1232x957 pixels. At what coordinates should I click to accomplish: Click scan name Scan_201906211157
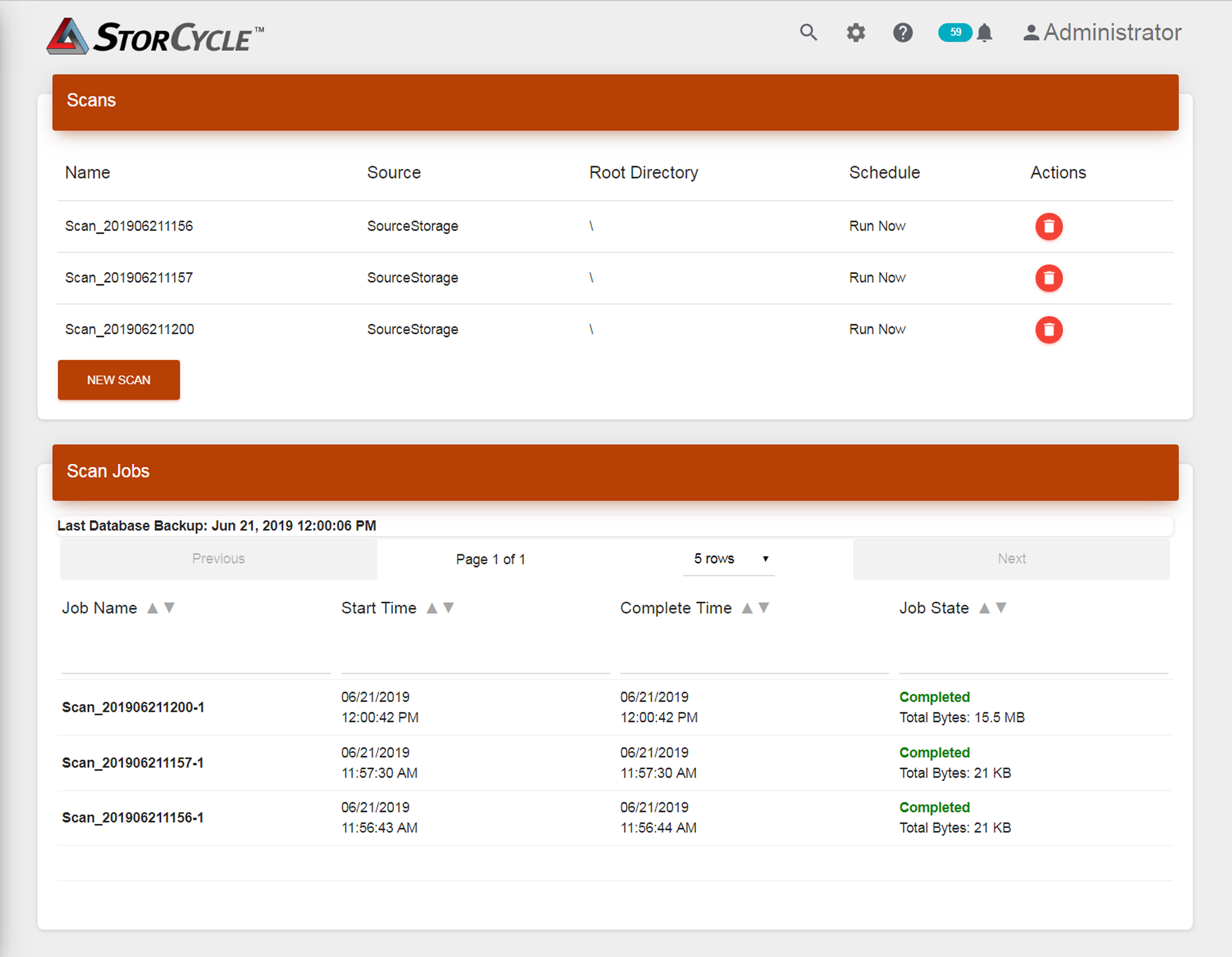coord(128,278)
